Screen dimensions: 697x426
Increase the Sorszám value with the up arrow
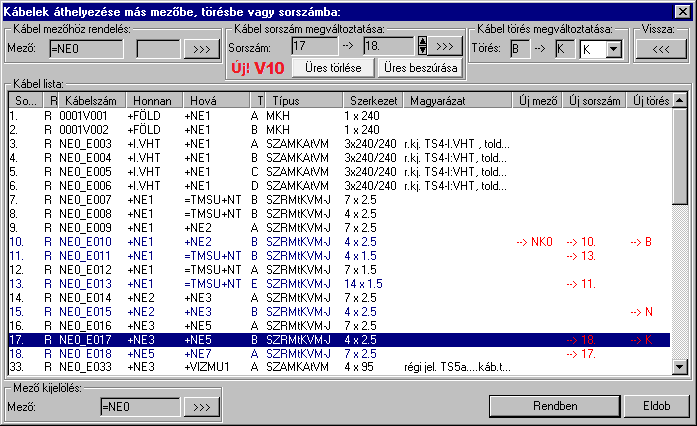click(x=421, y=42)
